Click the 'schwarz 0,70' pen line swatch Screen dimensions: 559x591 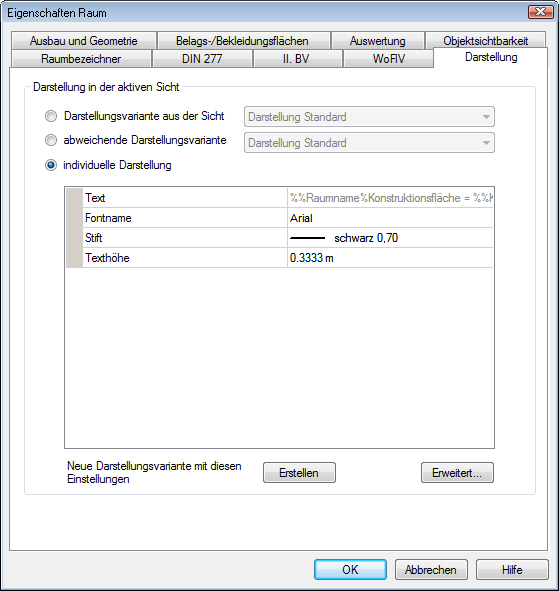pyautogui.click(x=307, y=238)
